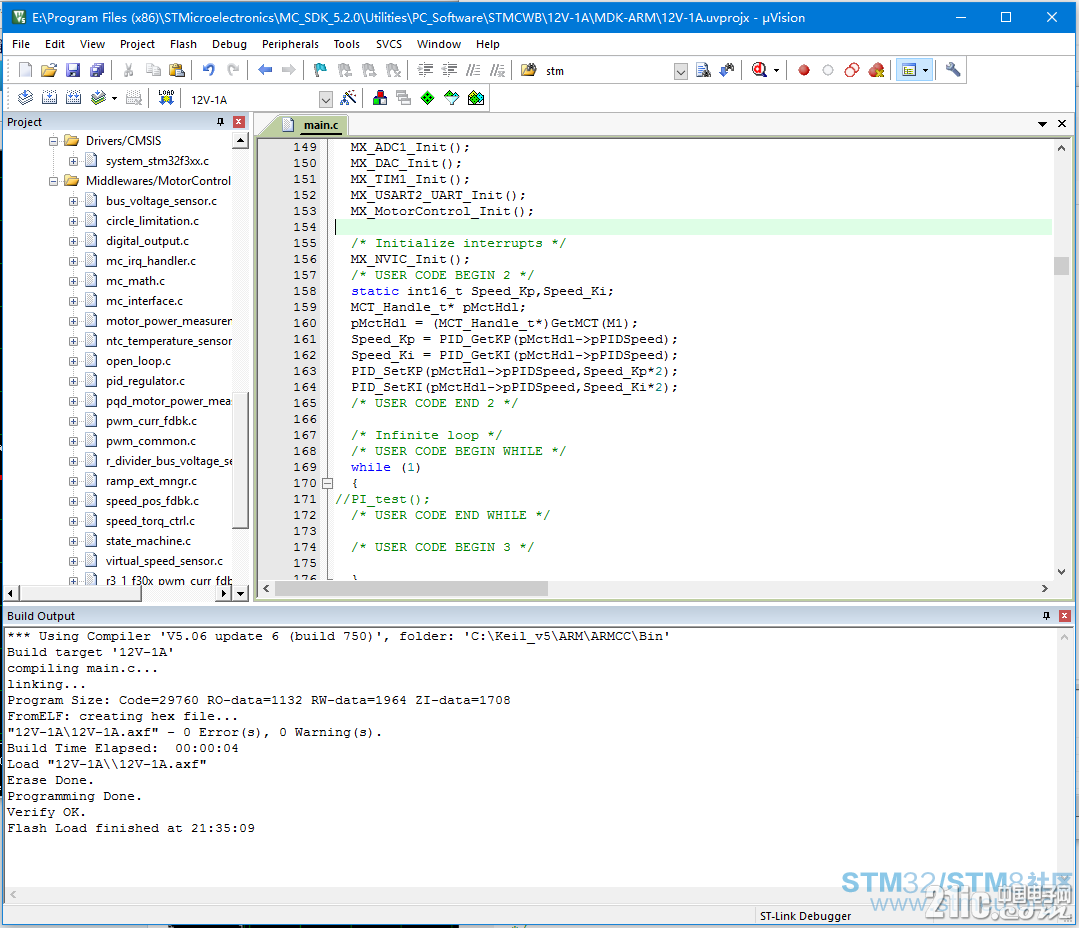Open the Manage Project Items icon
The height and width of the screenshot is (928, 1079).
[380, 98]
